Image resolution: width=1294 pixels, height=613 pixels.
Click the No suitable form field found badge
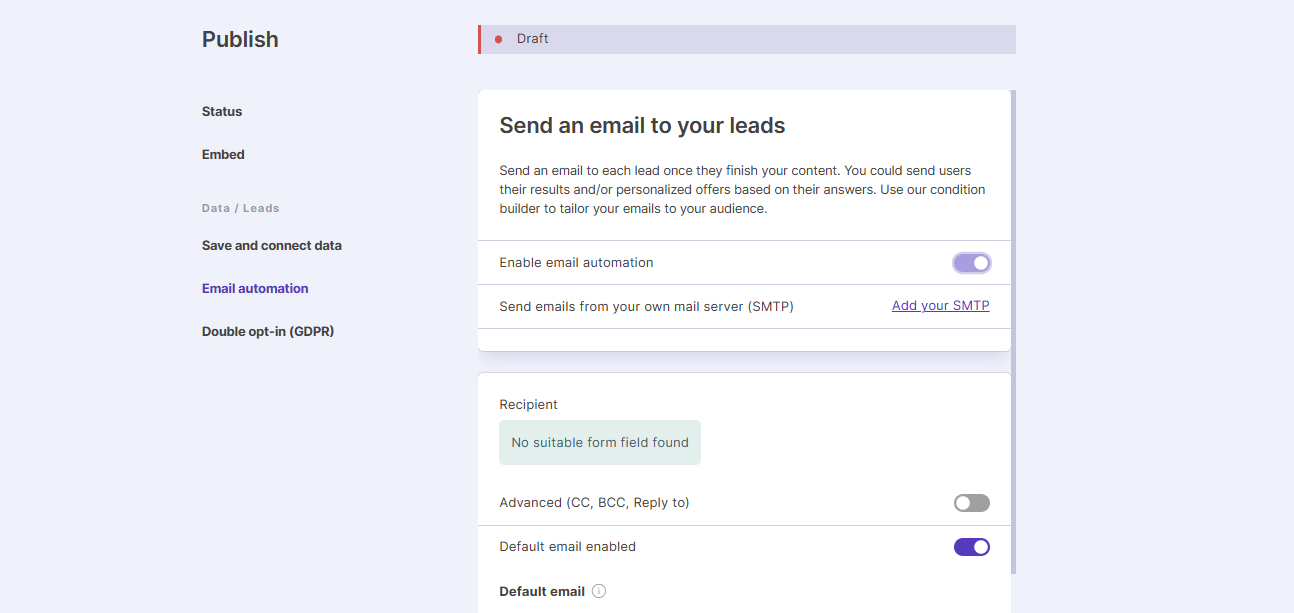coord(599,442)
